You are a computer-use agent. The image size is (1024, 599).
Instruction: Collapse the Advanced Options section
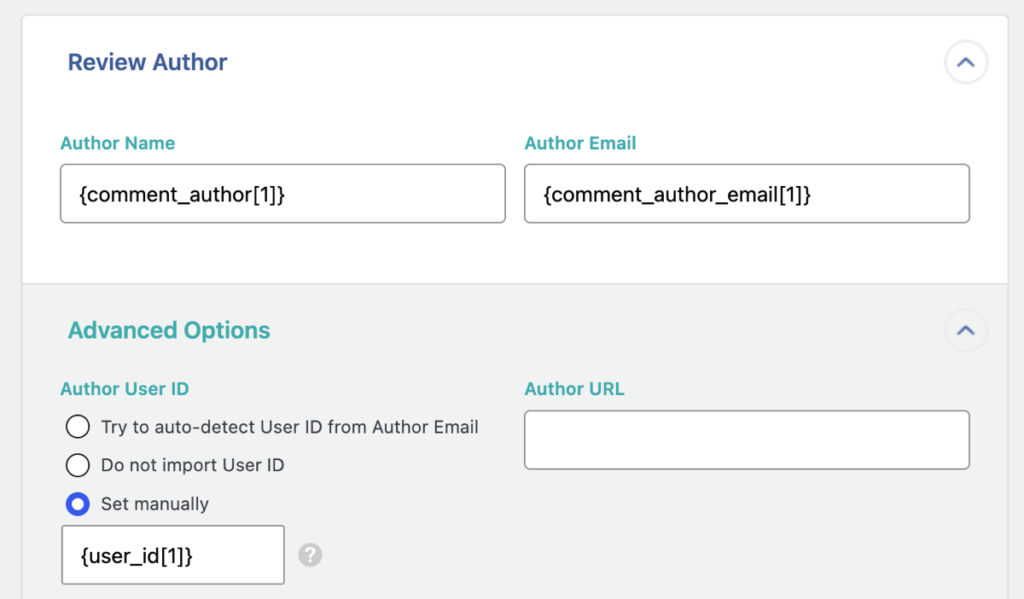[x=965, y=331]
